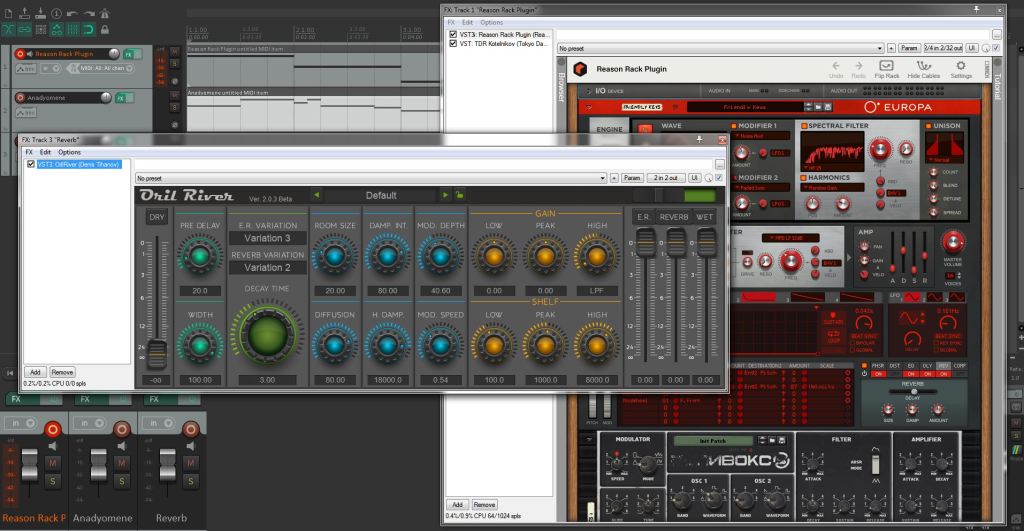Open the No preset dropdown in the Reverb FX window
Screen dimensions: 1024x531
pos(371,177)
